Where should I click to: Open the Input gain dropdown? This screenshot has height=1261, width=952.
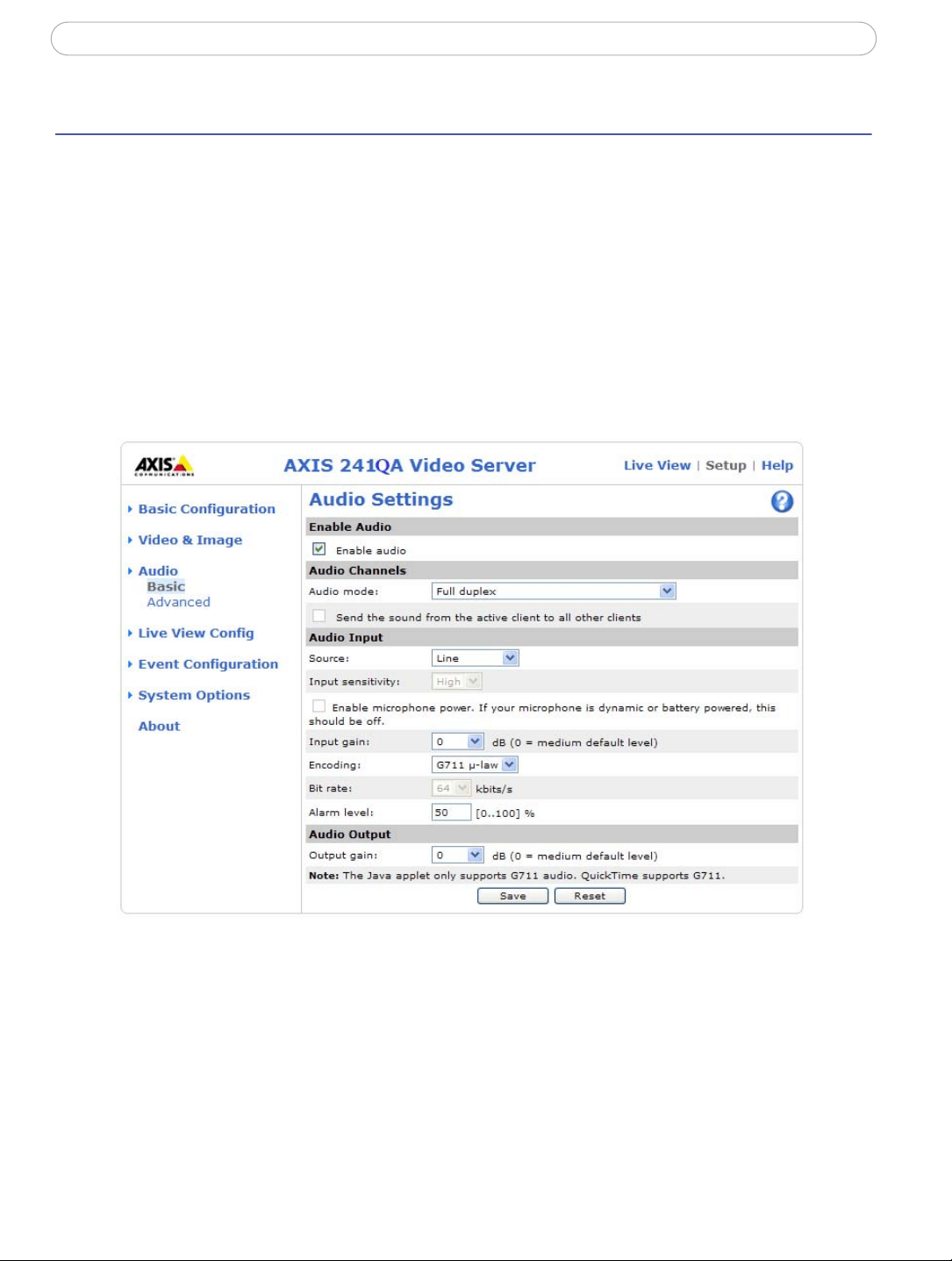(458, 742)
